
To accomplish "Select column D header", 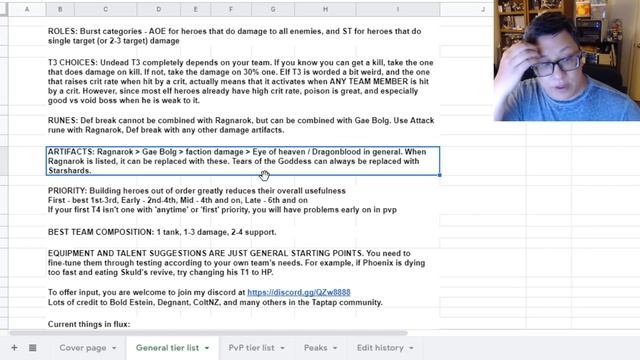I will click(x=158, y=9).
